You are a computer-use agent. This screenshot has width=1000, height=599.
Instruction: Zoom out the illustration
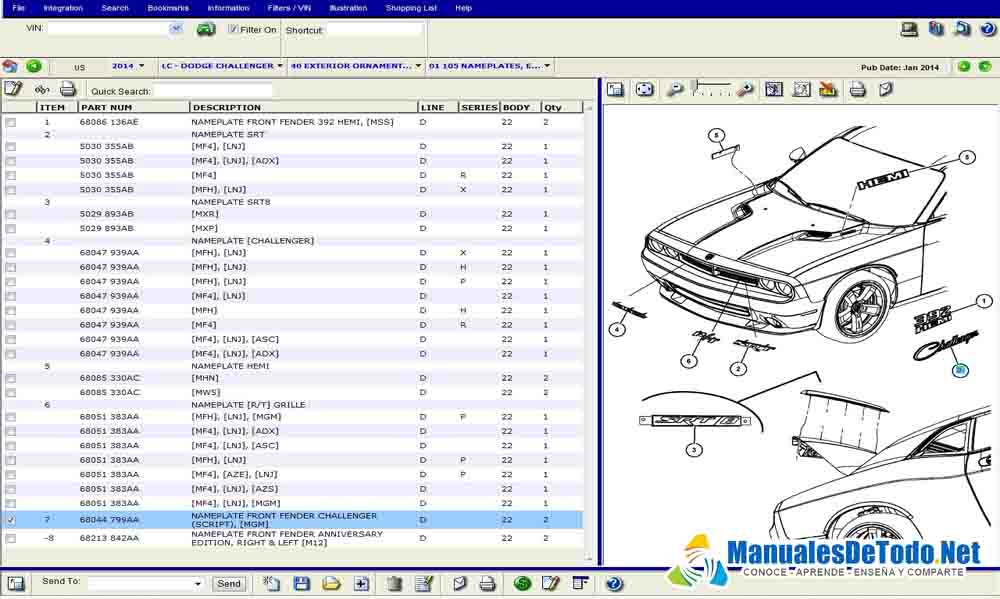pyautogui.click(x=675, y=90)
